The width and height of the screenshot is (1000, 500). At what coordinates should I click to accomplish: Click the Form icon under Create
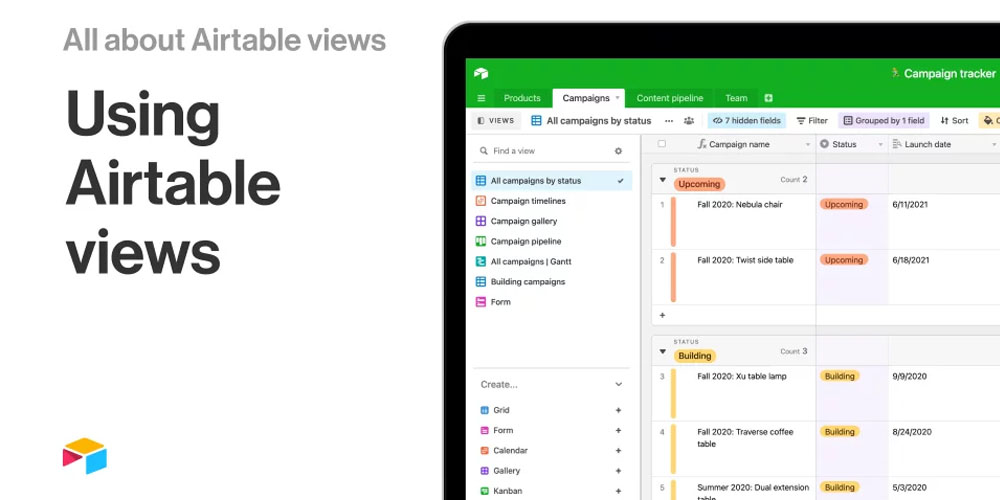(485, 430)
